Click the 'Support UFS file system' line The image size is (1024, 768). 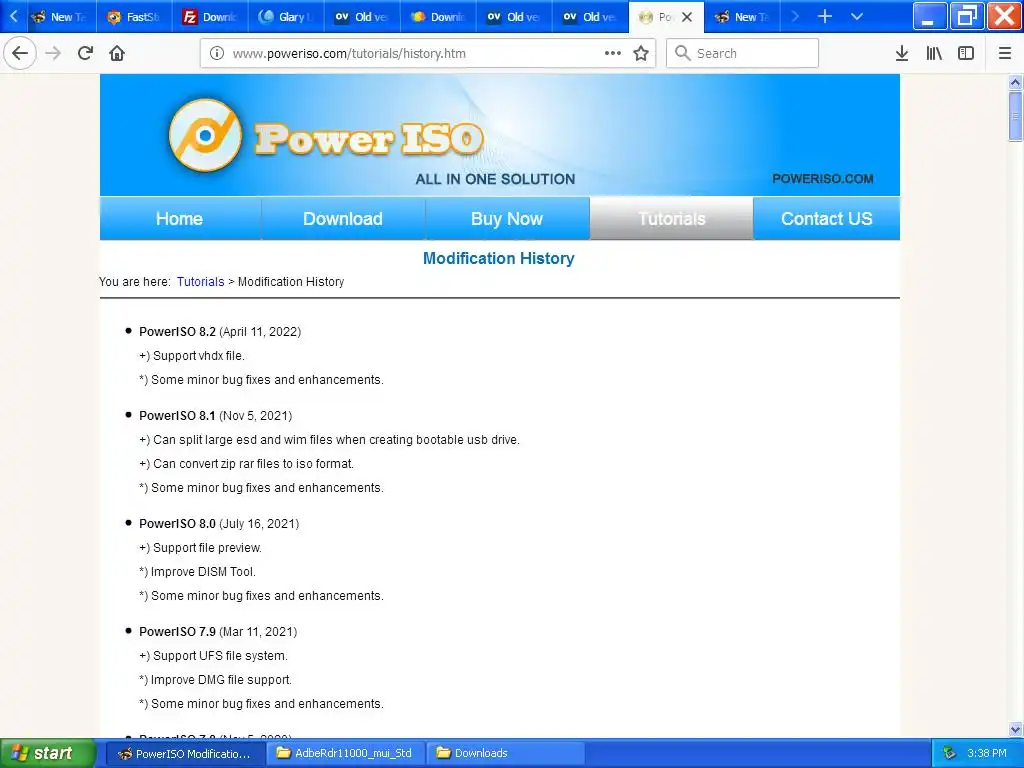pyautogui.click(x=214, y=656)
